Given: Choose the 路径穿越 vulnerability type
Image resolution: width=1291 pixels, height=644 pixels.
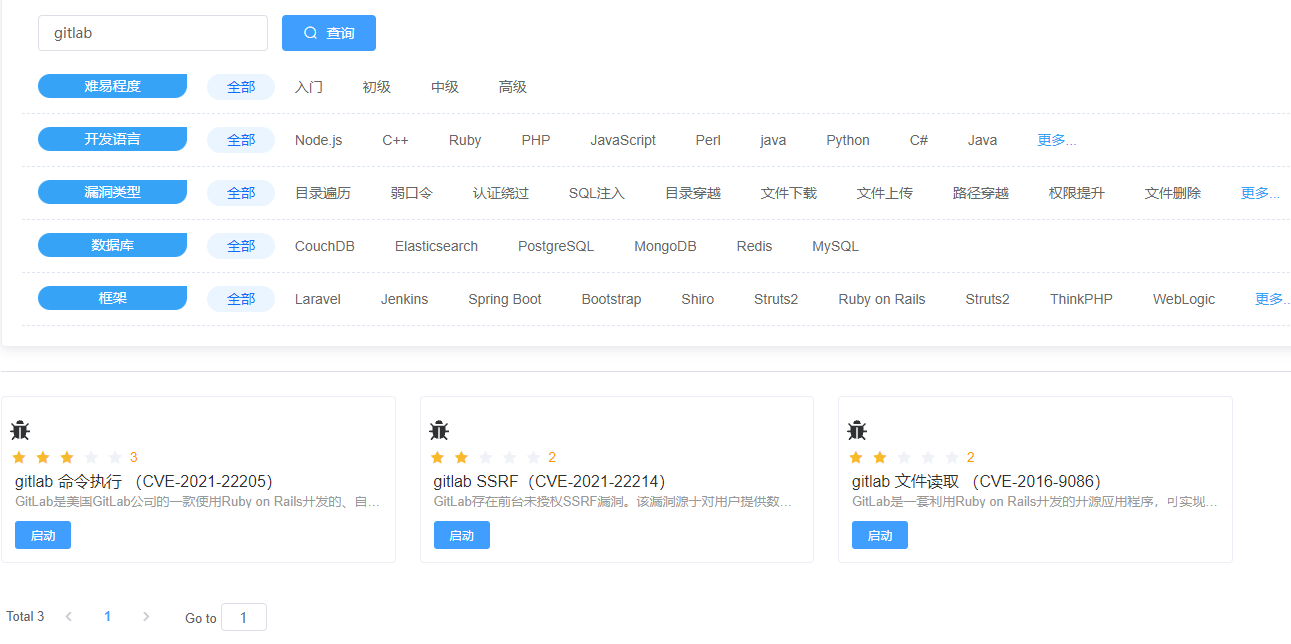Looking at the screenshot, I should (981, 193).
